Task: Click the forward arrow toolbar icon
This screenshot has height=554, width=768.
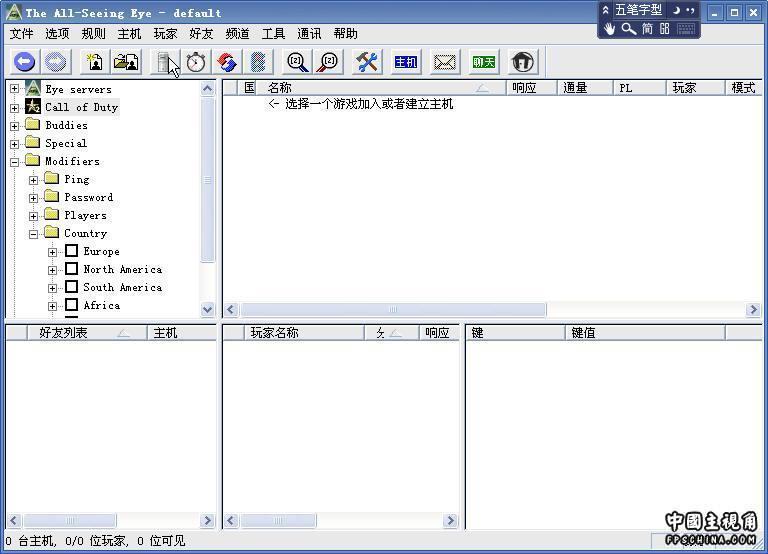Action: (x=55, y=62)
